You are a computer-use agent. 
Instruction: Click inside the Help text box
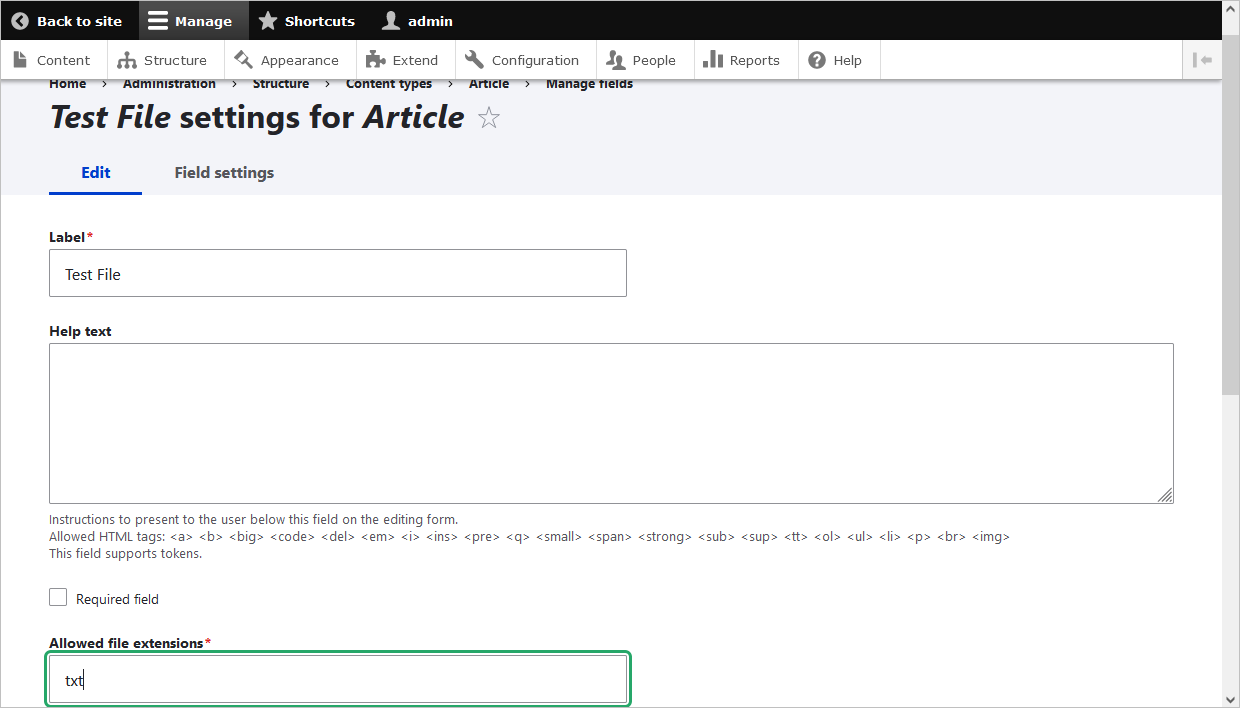point(611,423)
